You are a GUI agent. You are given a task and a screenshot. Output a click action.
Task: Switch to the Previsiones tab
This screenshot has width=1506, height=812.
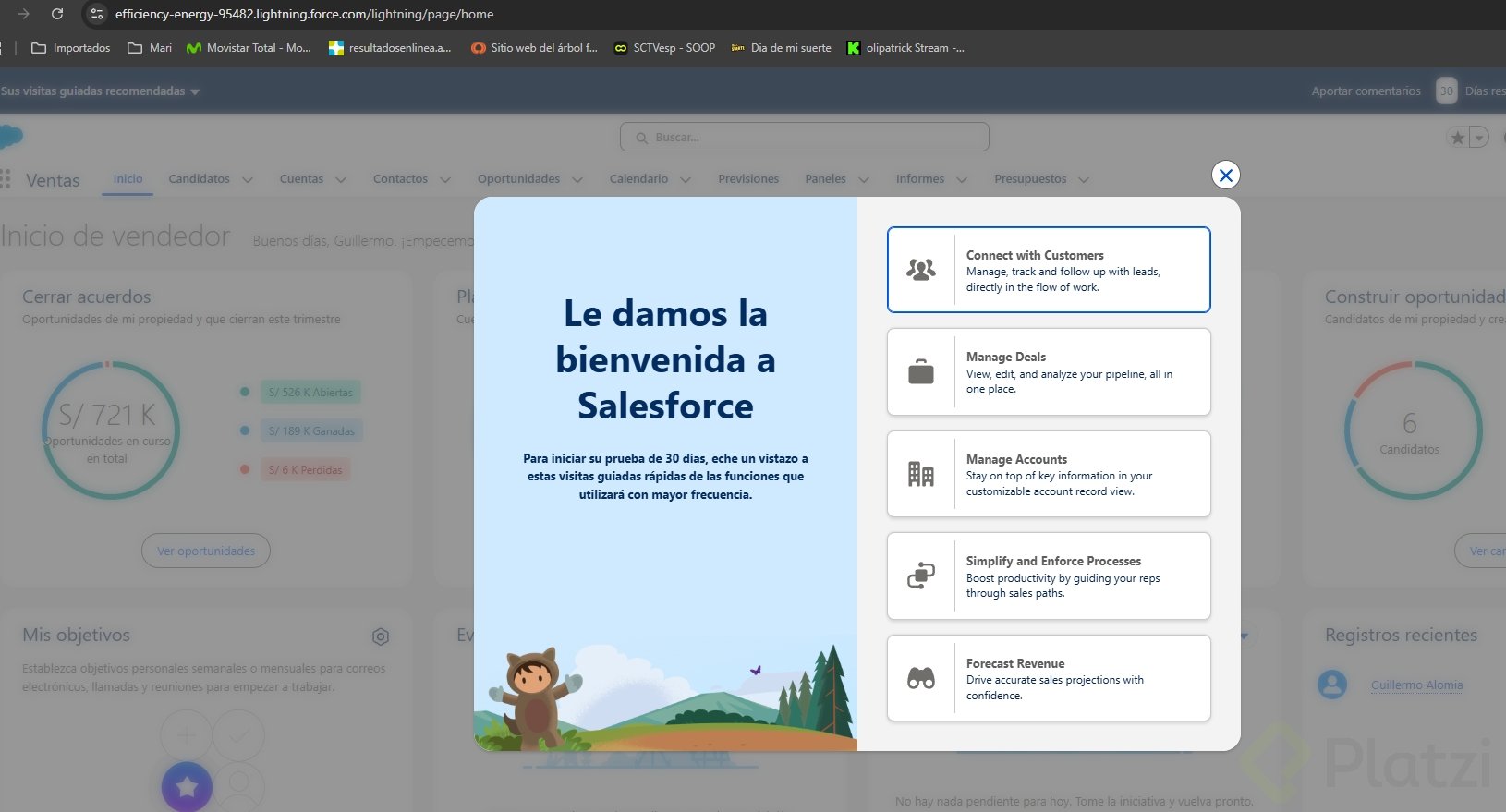748,179
